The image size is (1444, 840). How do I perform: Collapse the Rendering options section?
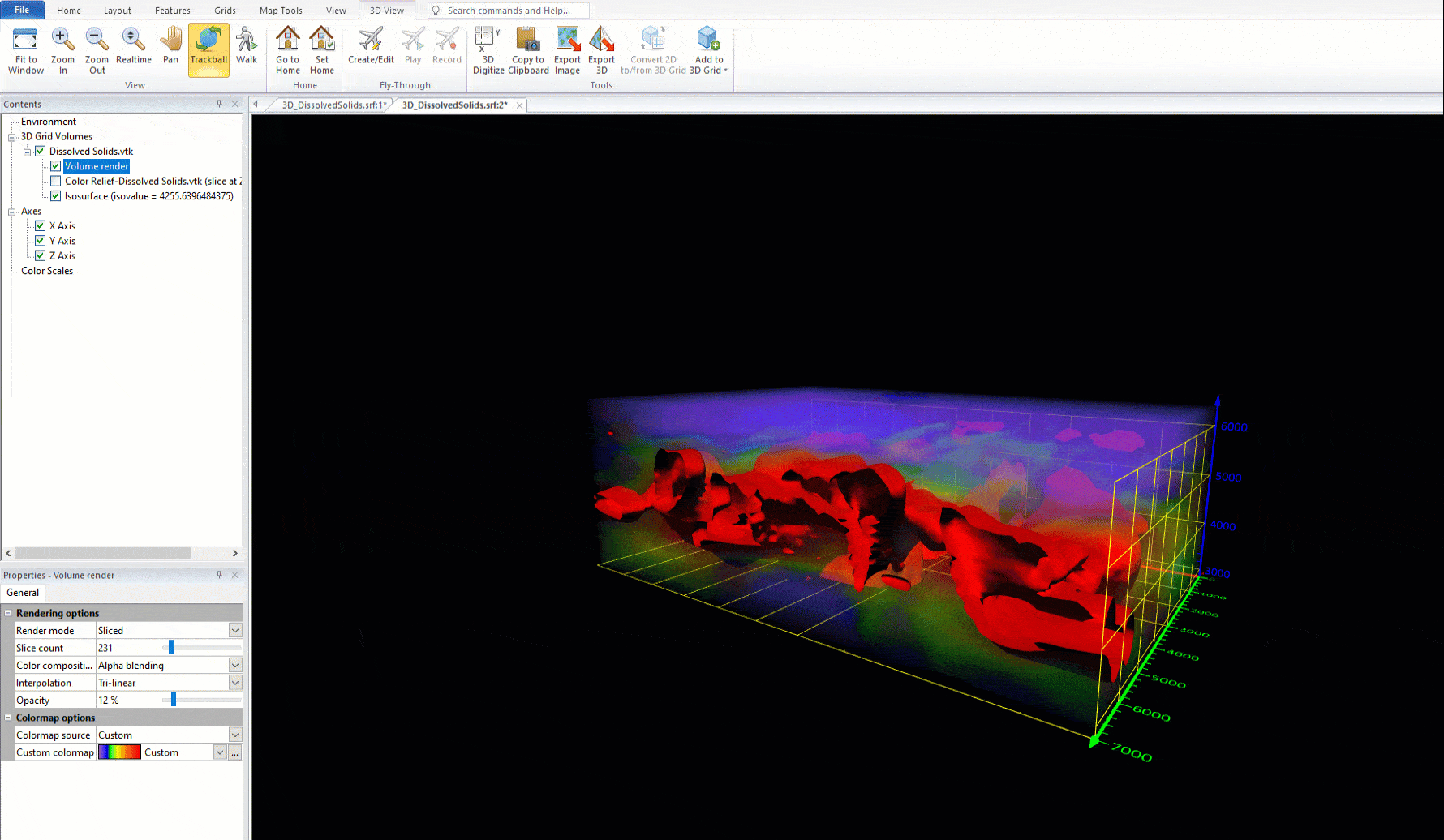[7, 613]
